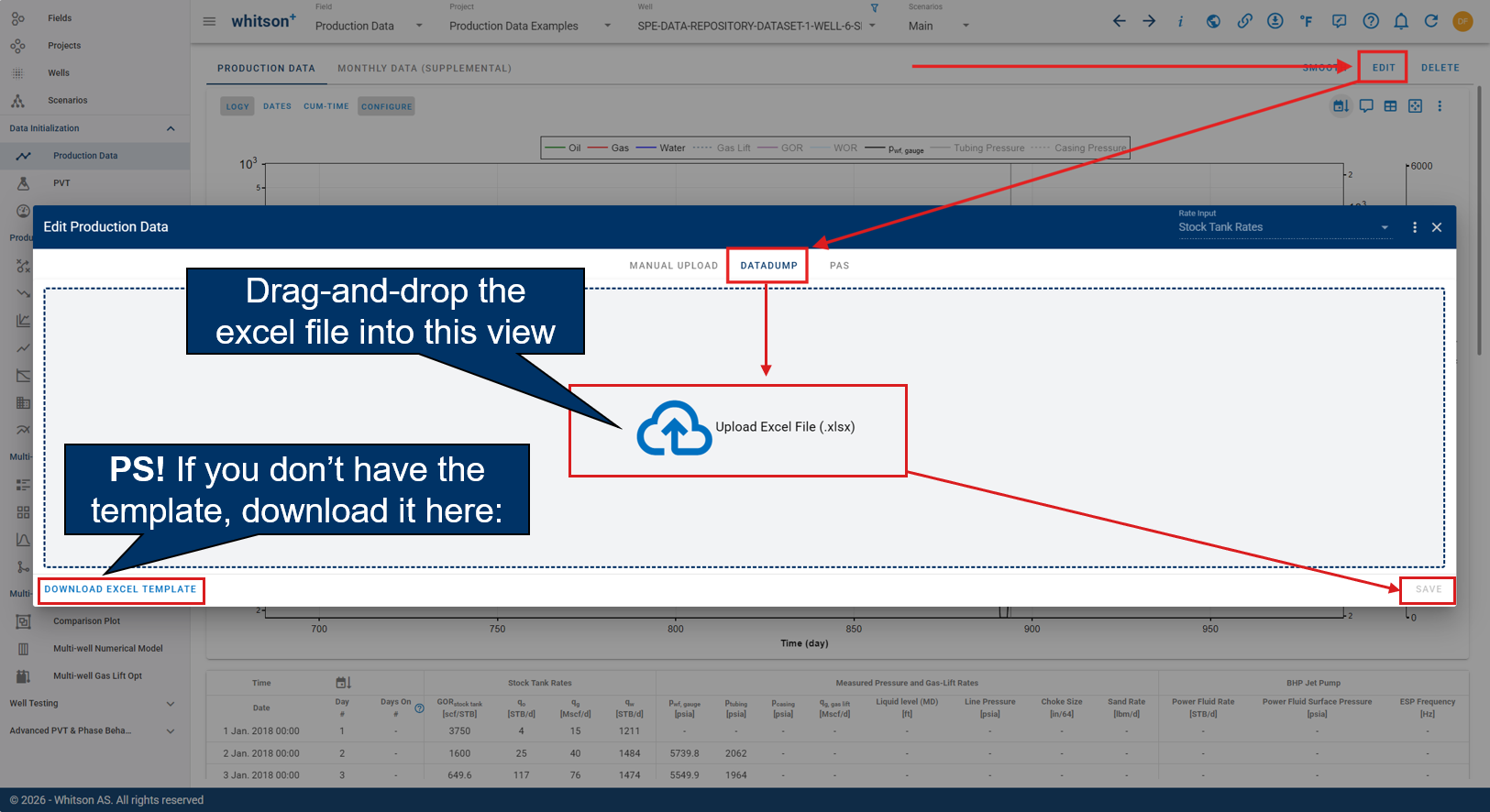1490x812 pixels.
Task: Open the Well dropdown selector
Action: pyautogui.click(x=757, y=26)
